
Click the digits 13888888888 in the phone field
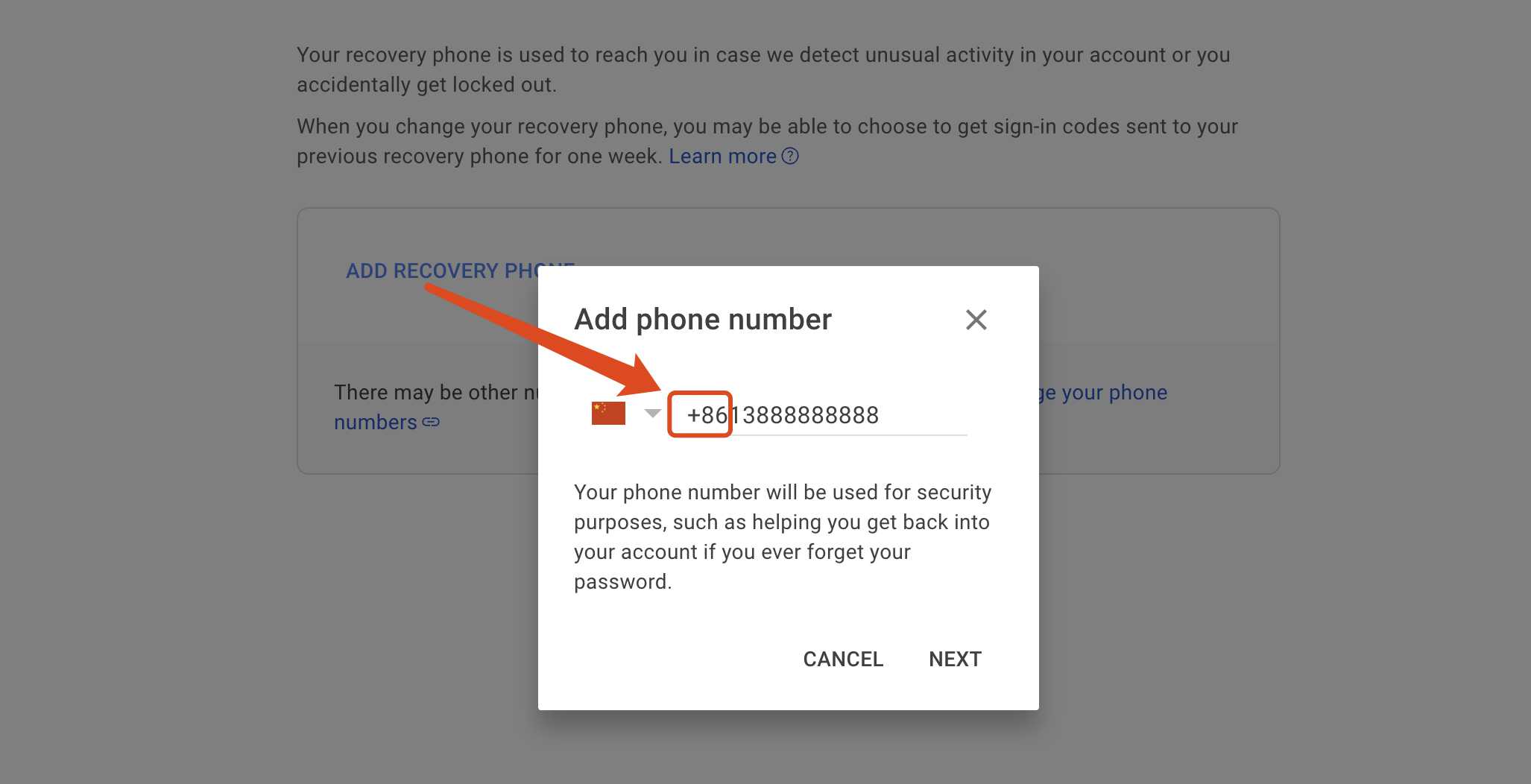pos(805,415)
